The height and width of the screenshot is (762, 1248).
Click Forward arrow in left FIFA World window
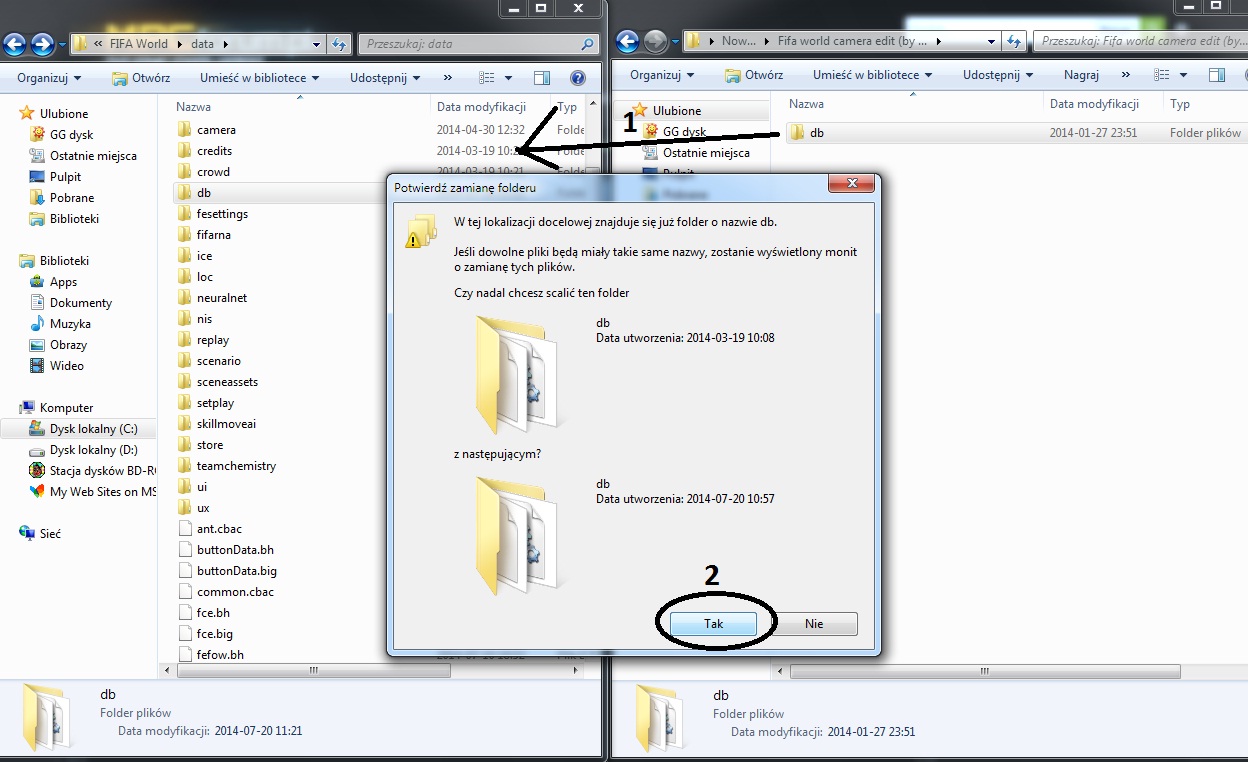click(43, 43)
